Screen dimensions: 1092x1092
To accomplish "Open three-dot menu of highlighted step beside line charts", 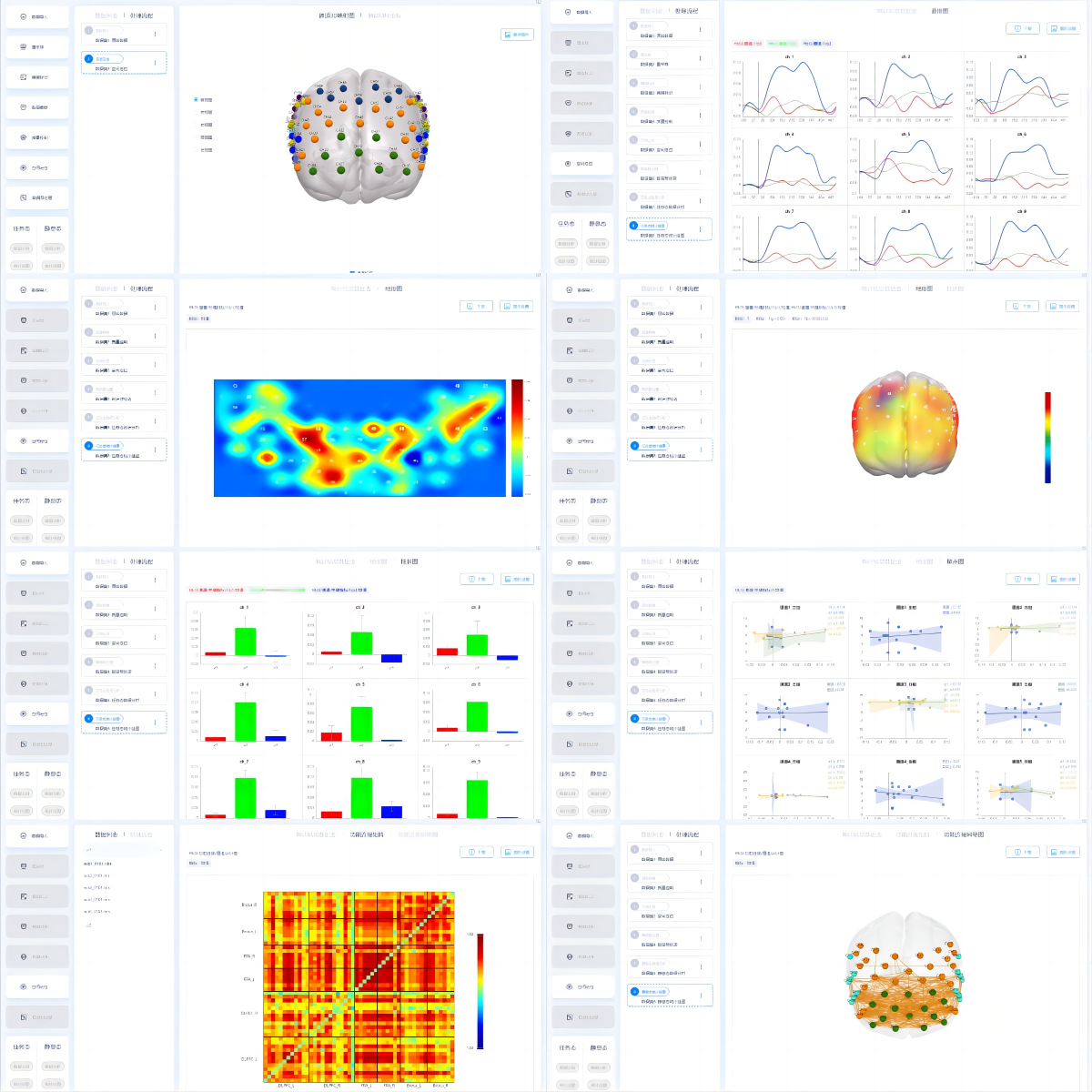I will [x=701, y=229].
